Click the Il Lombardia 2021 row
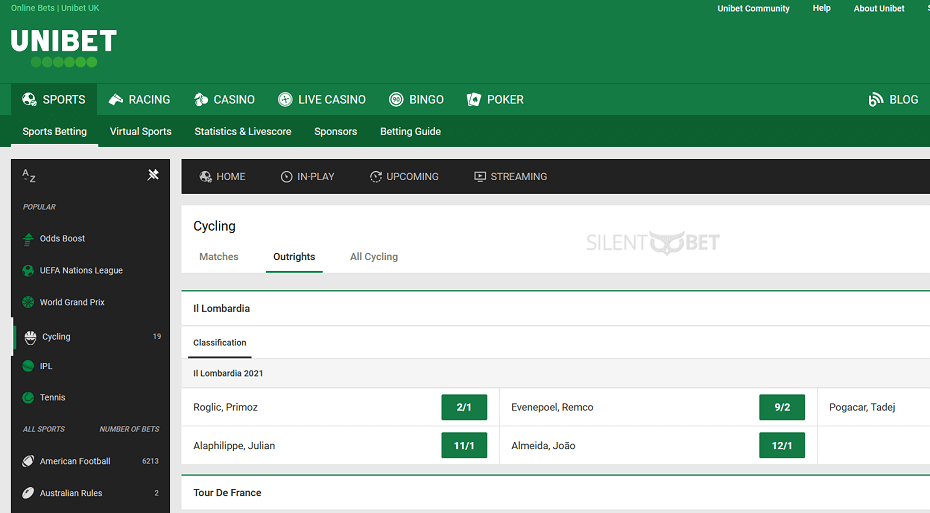This screenshot has width=930, height=513. 555,373
